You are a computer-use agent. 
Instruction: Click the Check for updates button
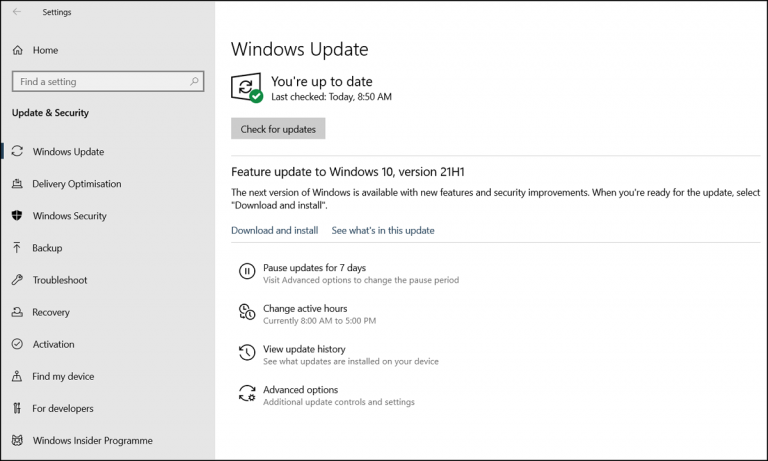[x=278, y=129]
